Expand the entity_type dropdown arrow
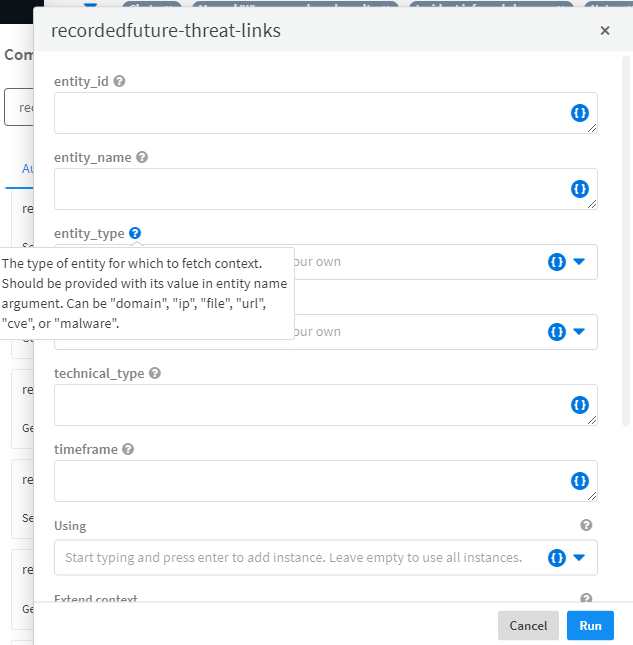633x645 pixels. [x=579, y=262]
